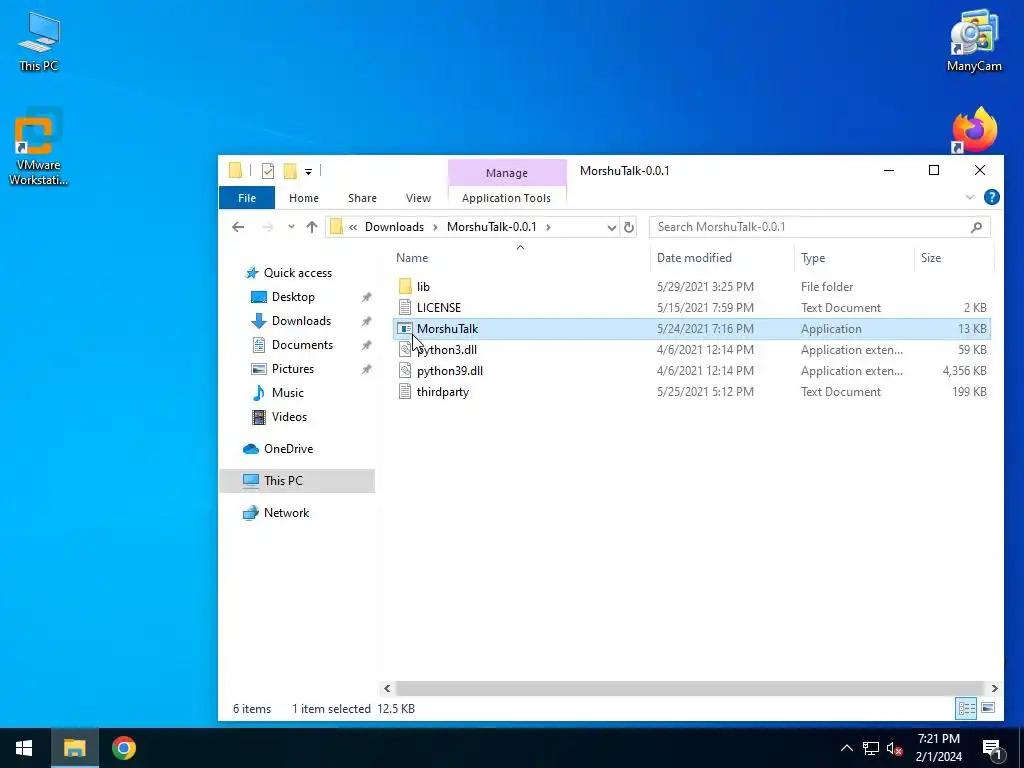Open Pictures in the navigation pane
This screenshot has height=768, width=1024.
(x=293, y=369)
